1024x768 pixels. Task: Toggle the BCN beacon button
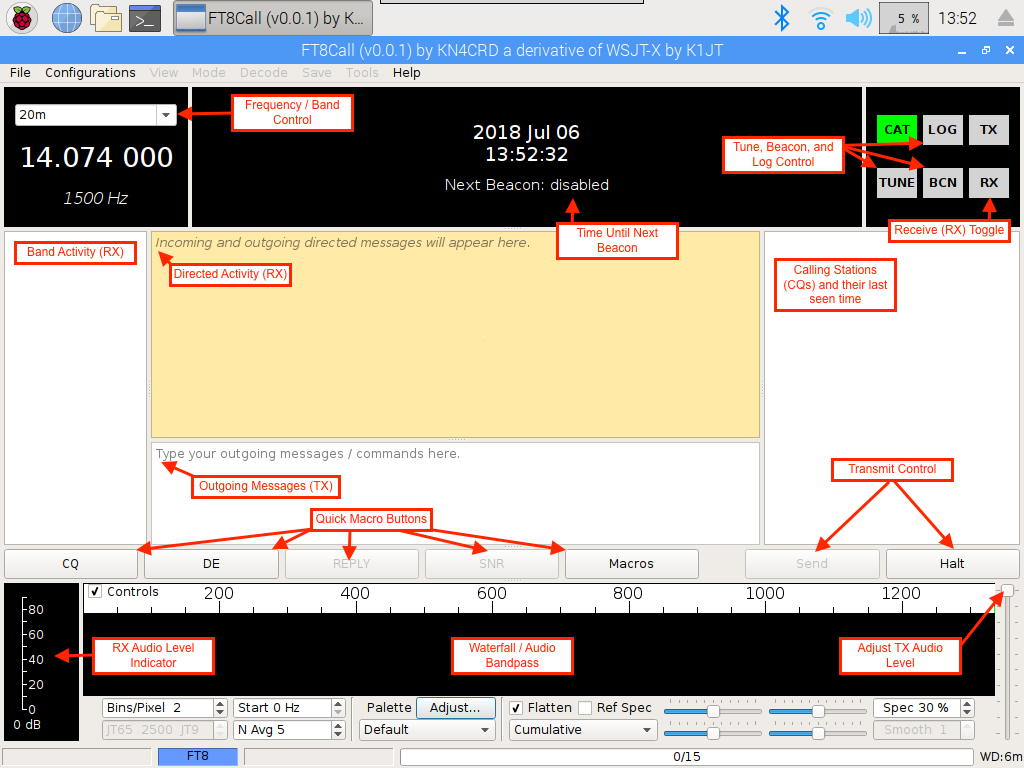click(x=942, y=183)
